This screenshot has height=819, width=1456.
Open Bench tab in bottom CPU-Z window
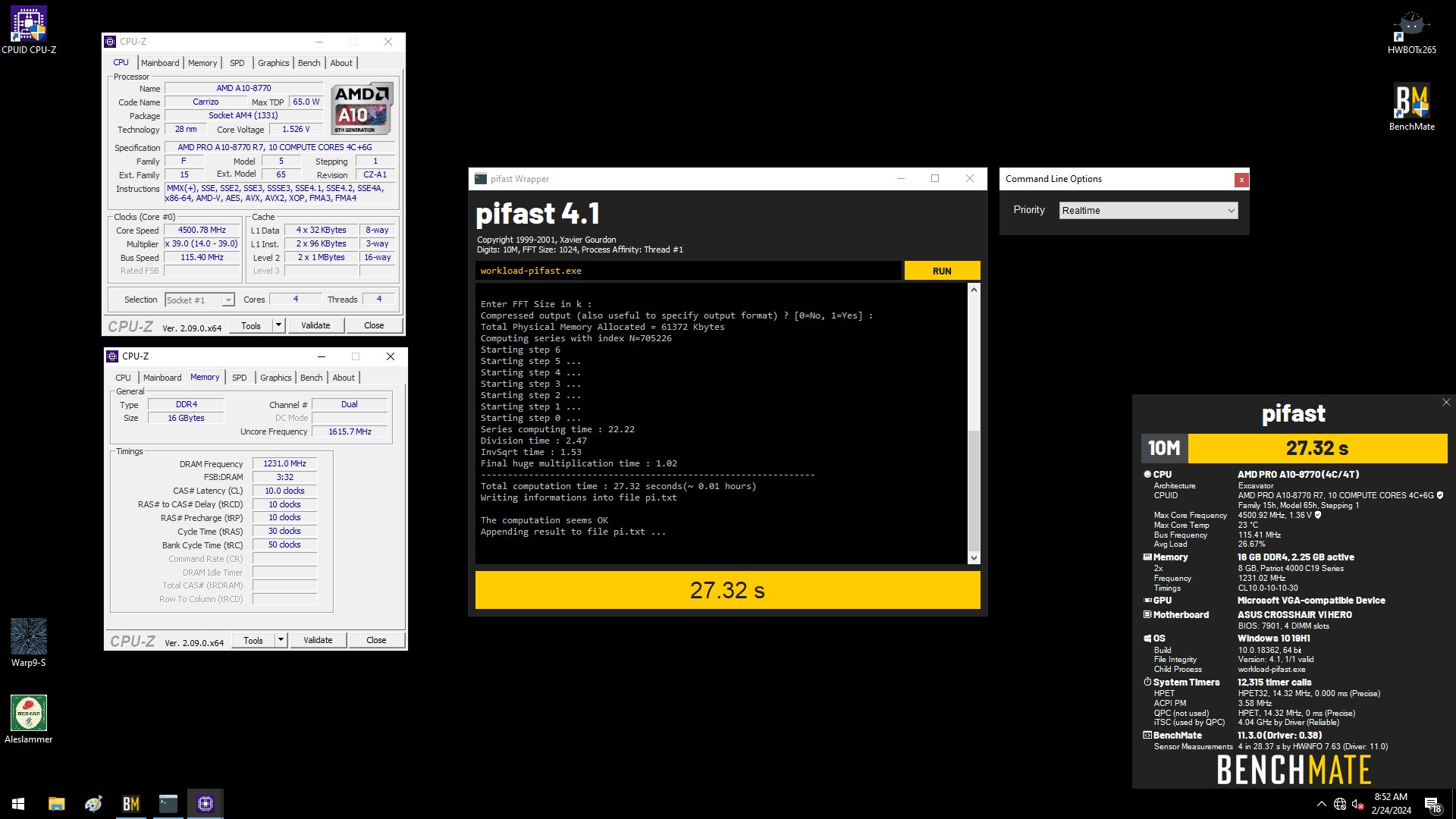pyautogui.click(x=311, y=378)
